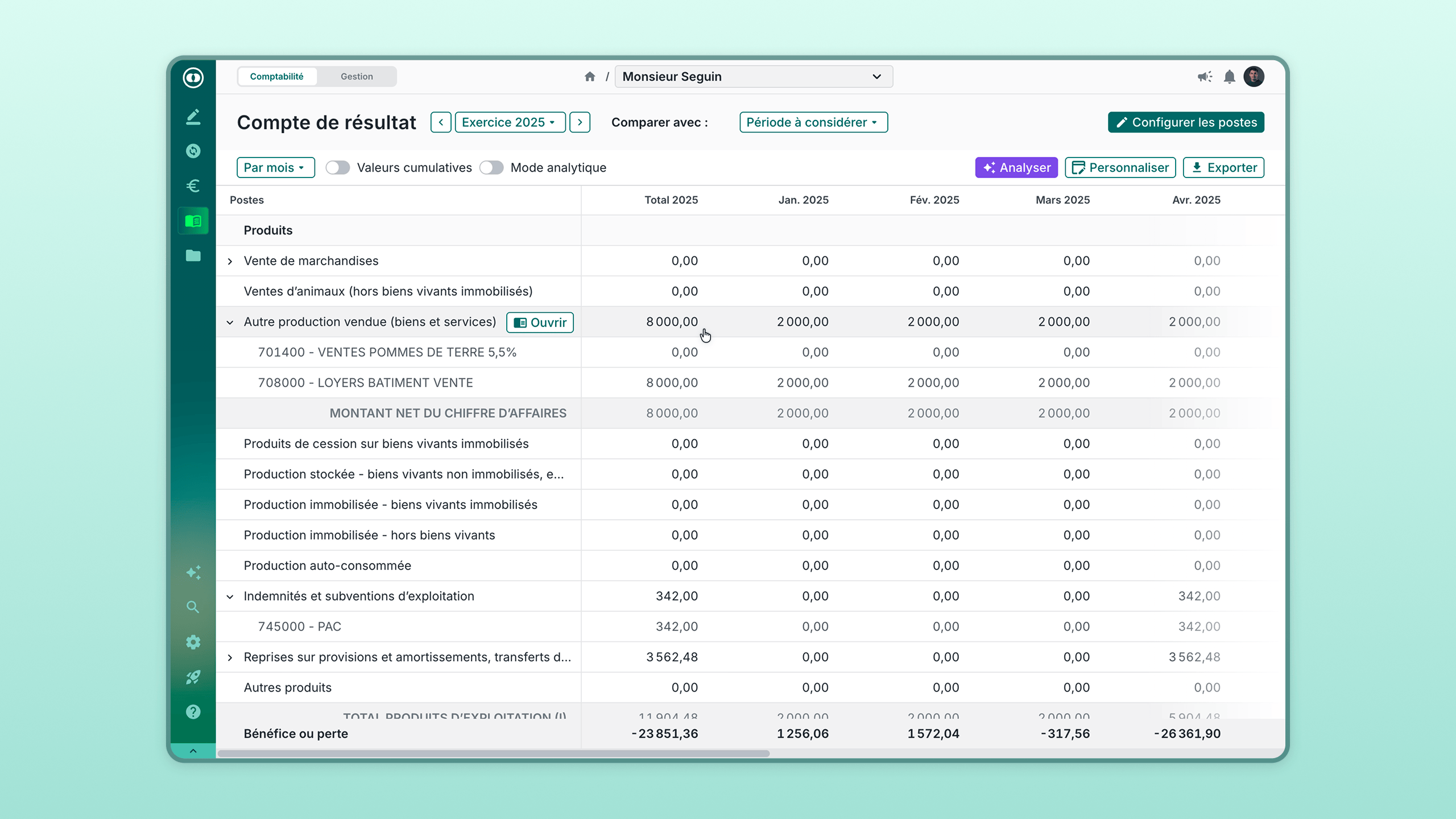Open the rocket icon in sidebar
This screenshot has height=819, width=1456.
[x=193, y=677]
